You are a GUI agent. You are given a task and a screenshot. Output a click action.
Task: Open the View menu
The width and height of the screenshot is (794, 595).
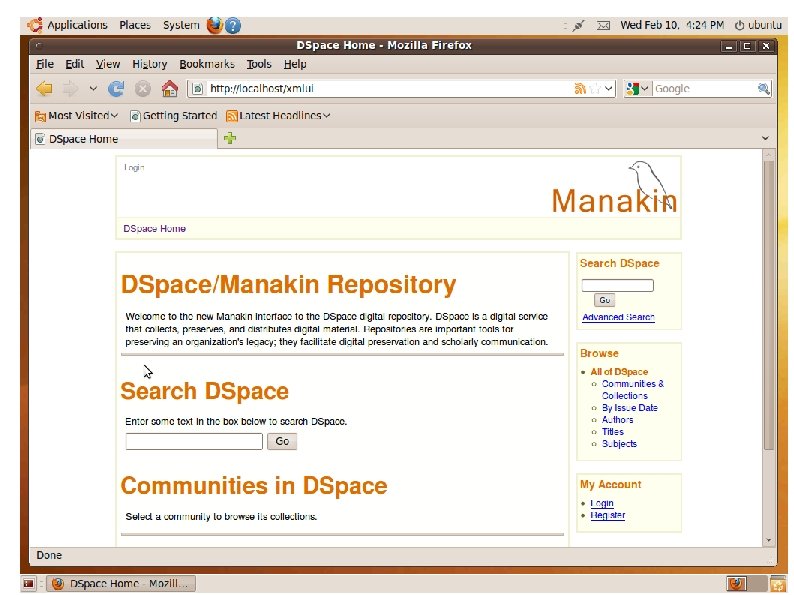pyautogui.click(x=108, y=64)
